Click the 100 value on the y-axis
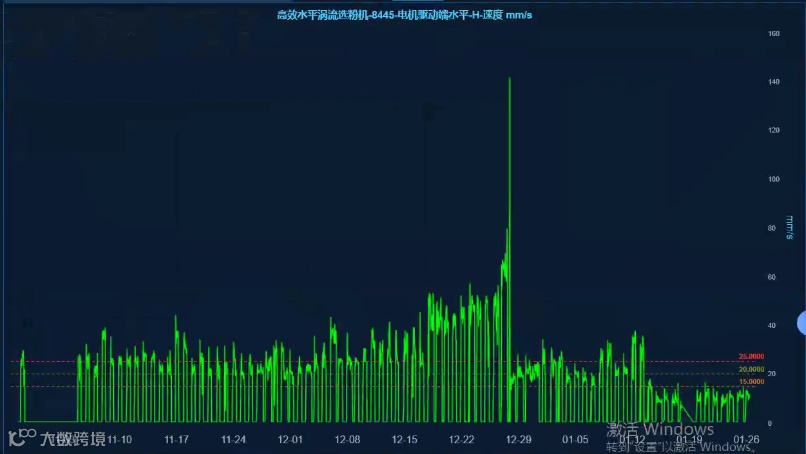The width and height of the screenshot is (806, 454). coord(774,179)
